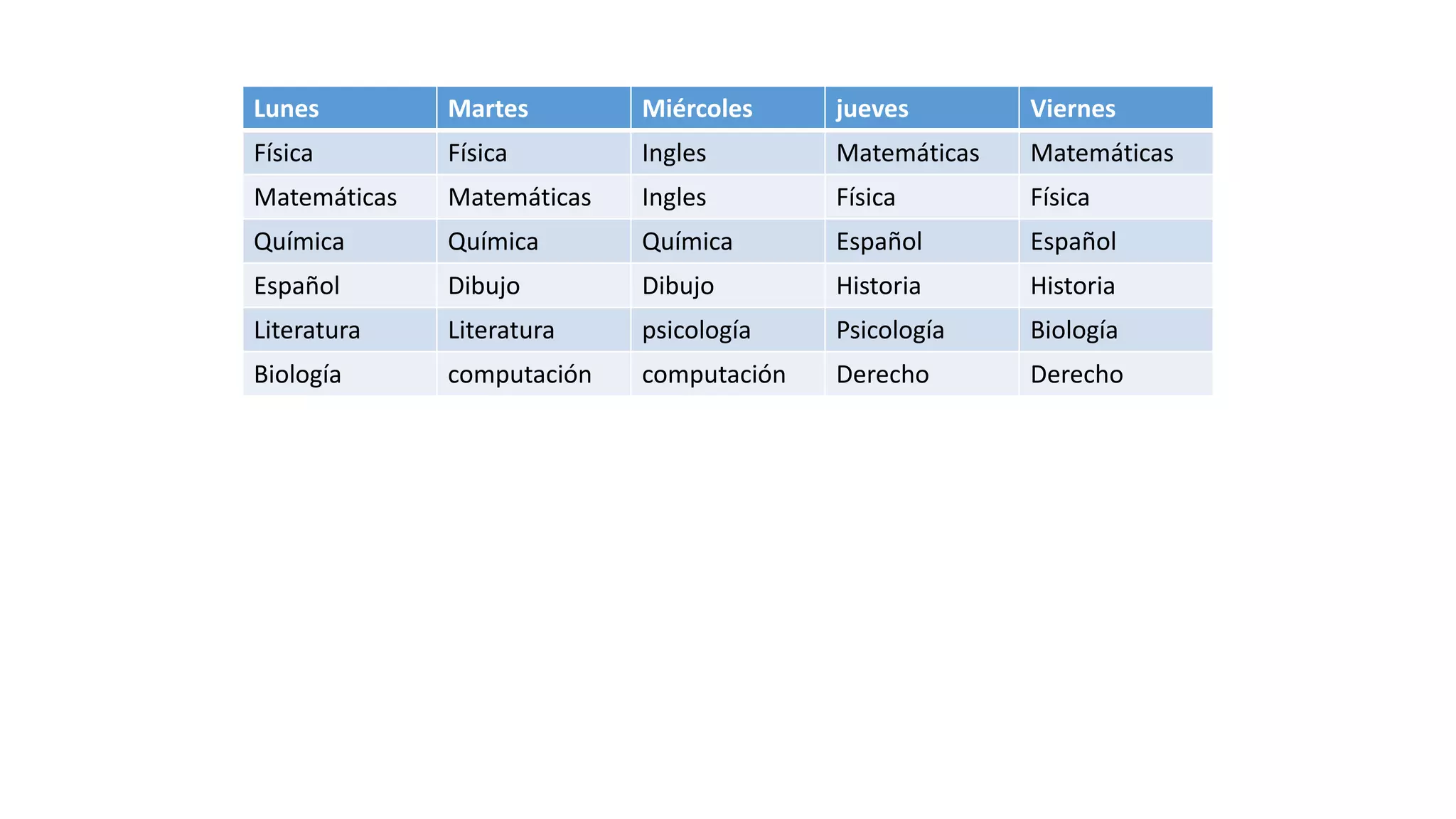Screen dimensions: 1456x819
Task: Select the Física cell under Lunes
Action: pos(283,153)
